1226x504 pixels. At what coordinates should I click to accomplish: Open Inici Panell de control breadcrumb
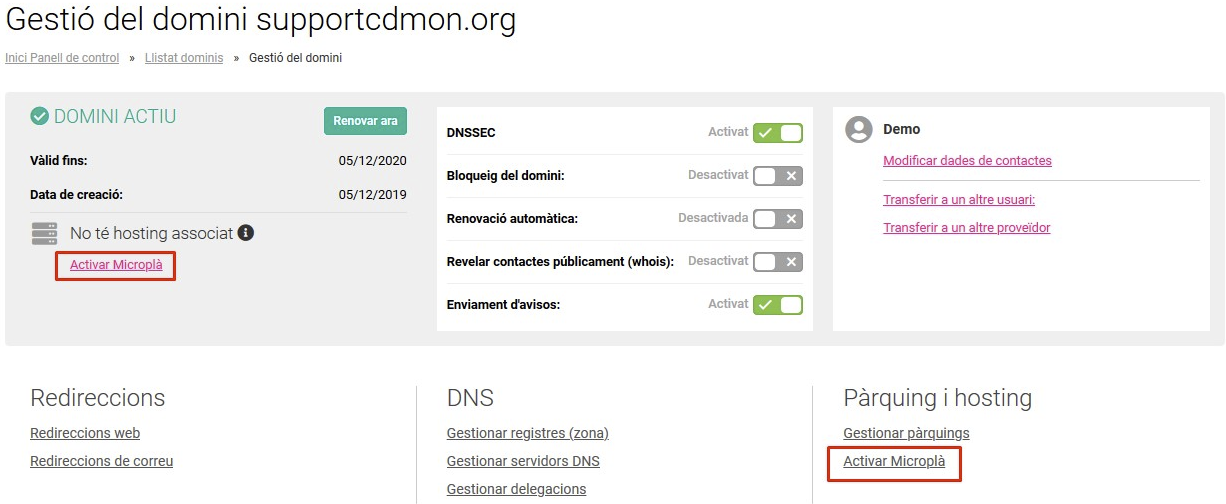pos(62,58)
